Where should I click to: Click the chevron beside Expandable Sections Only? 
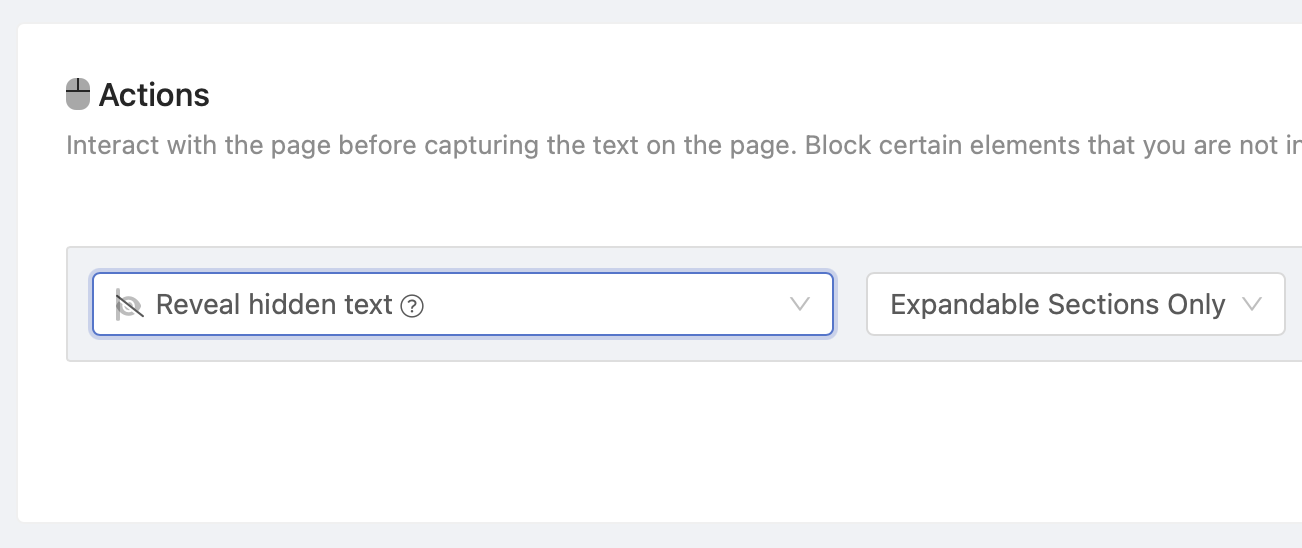[x=1251, y=304]
